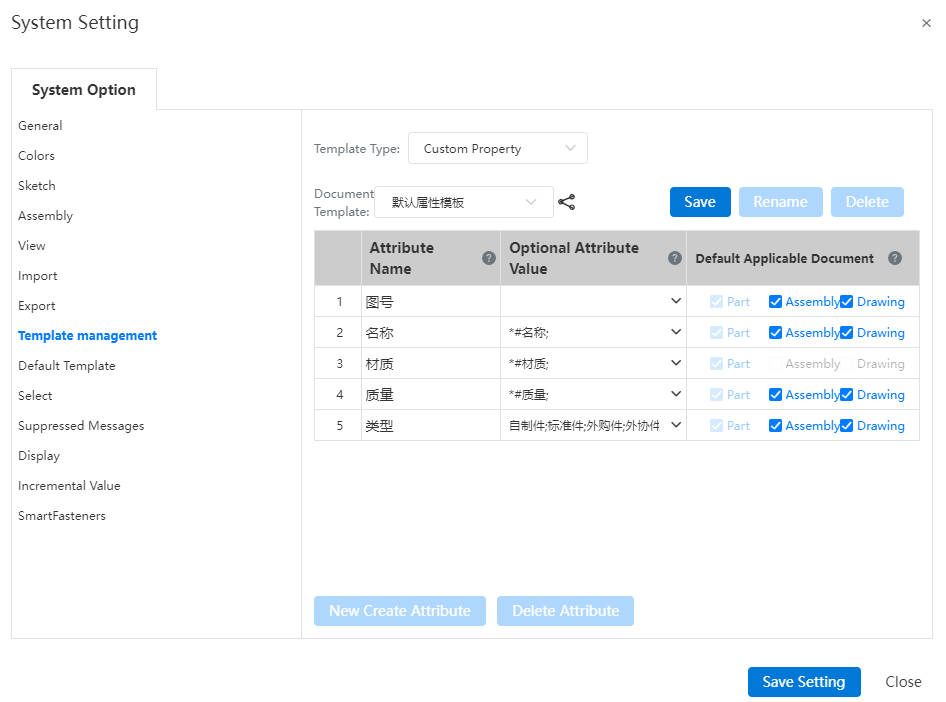
Task: Open Suppressed Messages section
Action: 81,426
